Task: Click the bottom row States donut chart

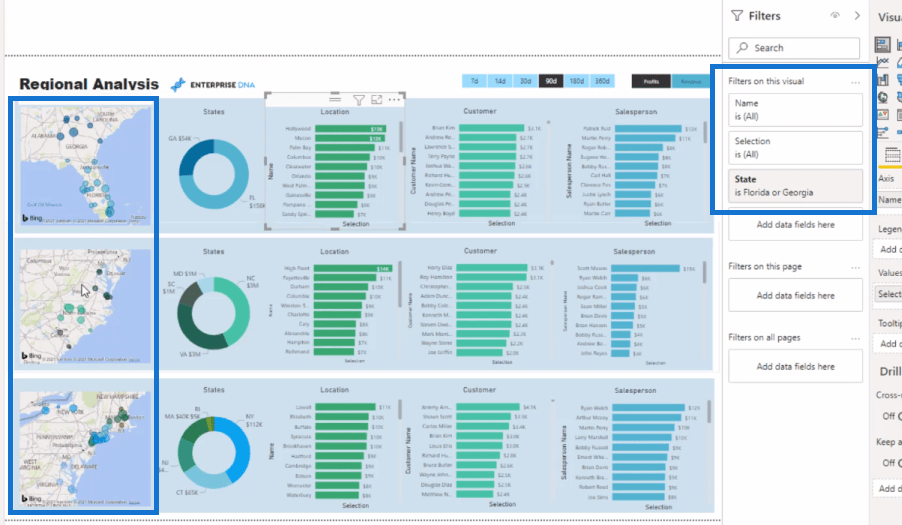Action: [213, 453]
